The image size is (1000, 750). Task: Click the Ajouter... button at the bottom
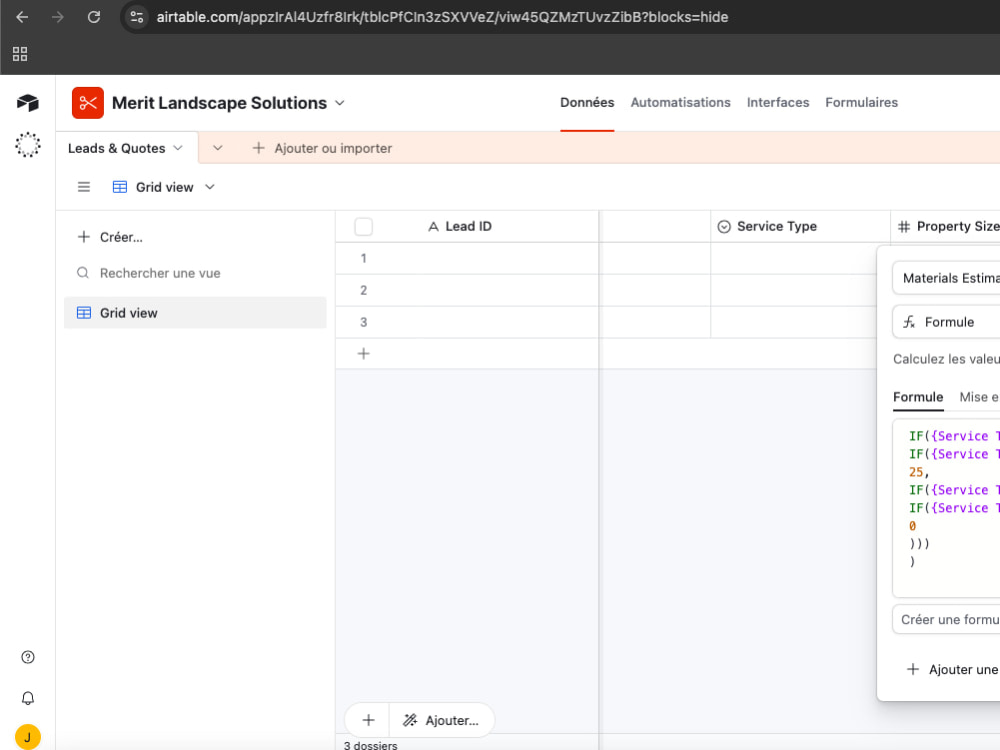[441, 720]
